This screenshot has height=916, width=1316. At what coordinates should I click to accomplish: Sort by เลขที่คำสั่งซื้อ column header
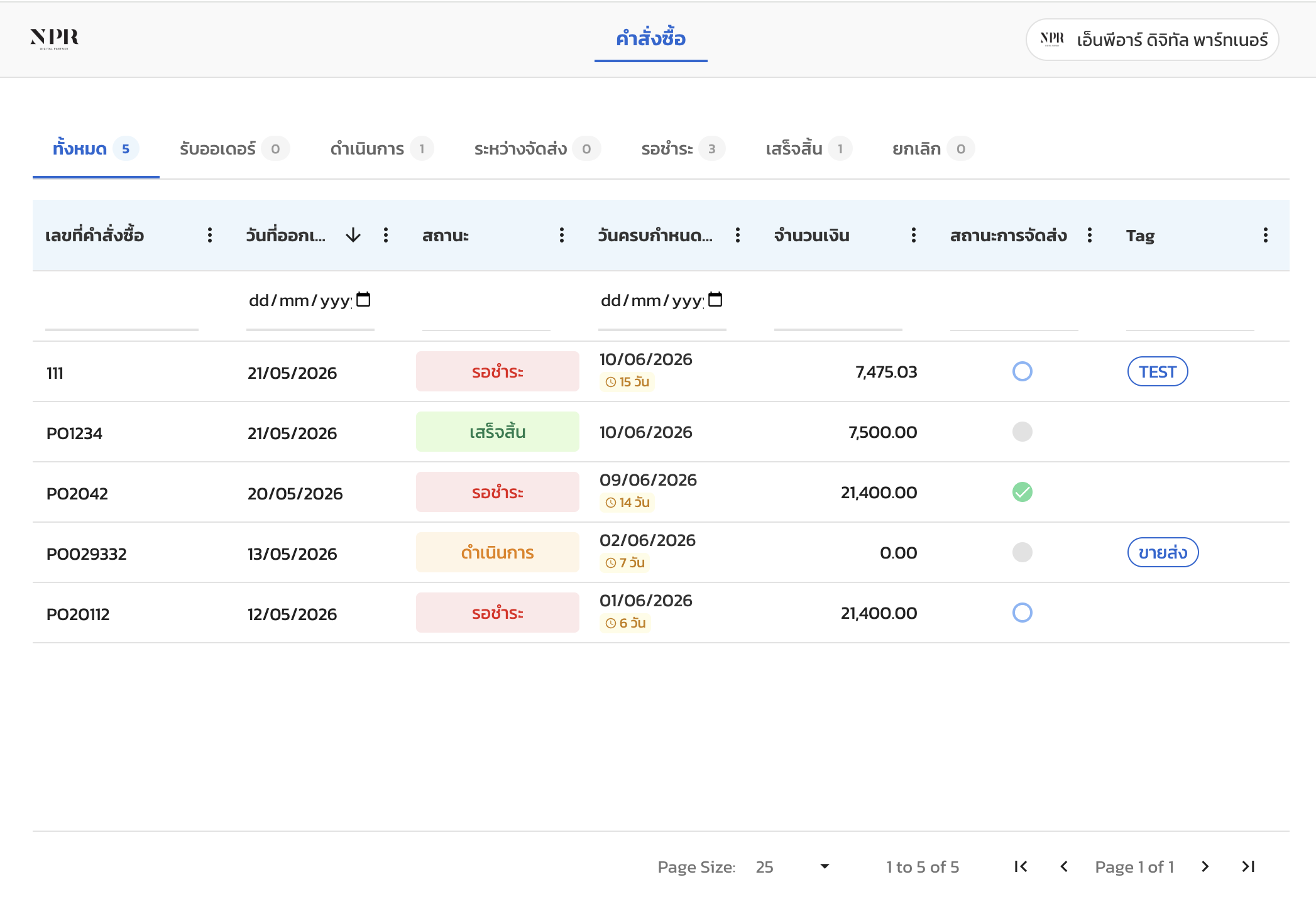(95, 236)
